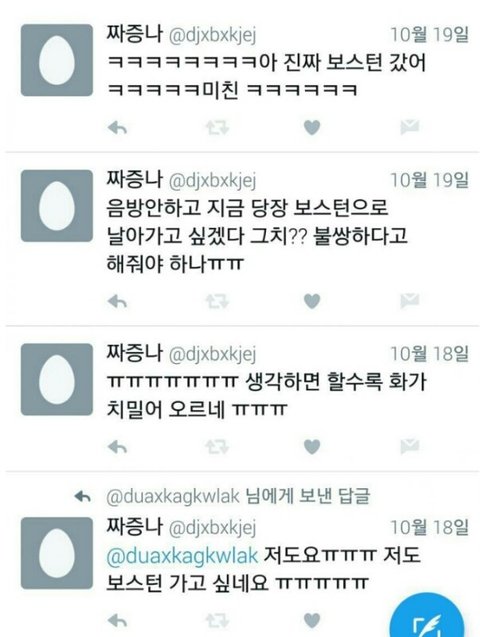Open the '@duaxkagkwlak 님에게 보낸 답글' reply header
Viewport: 480px width, 637px height.
238,496
